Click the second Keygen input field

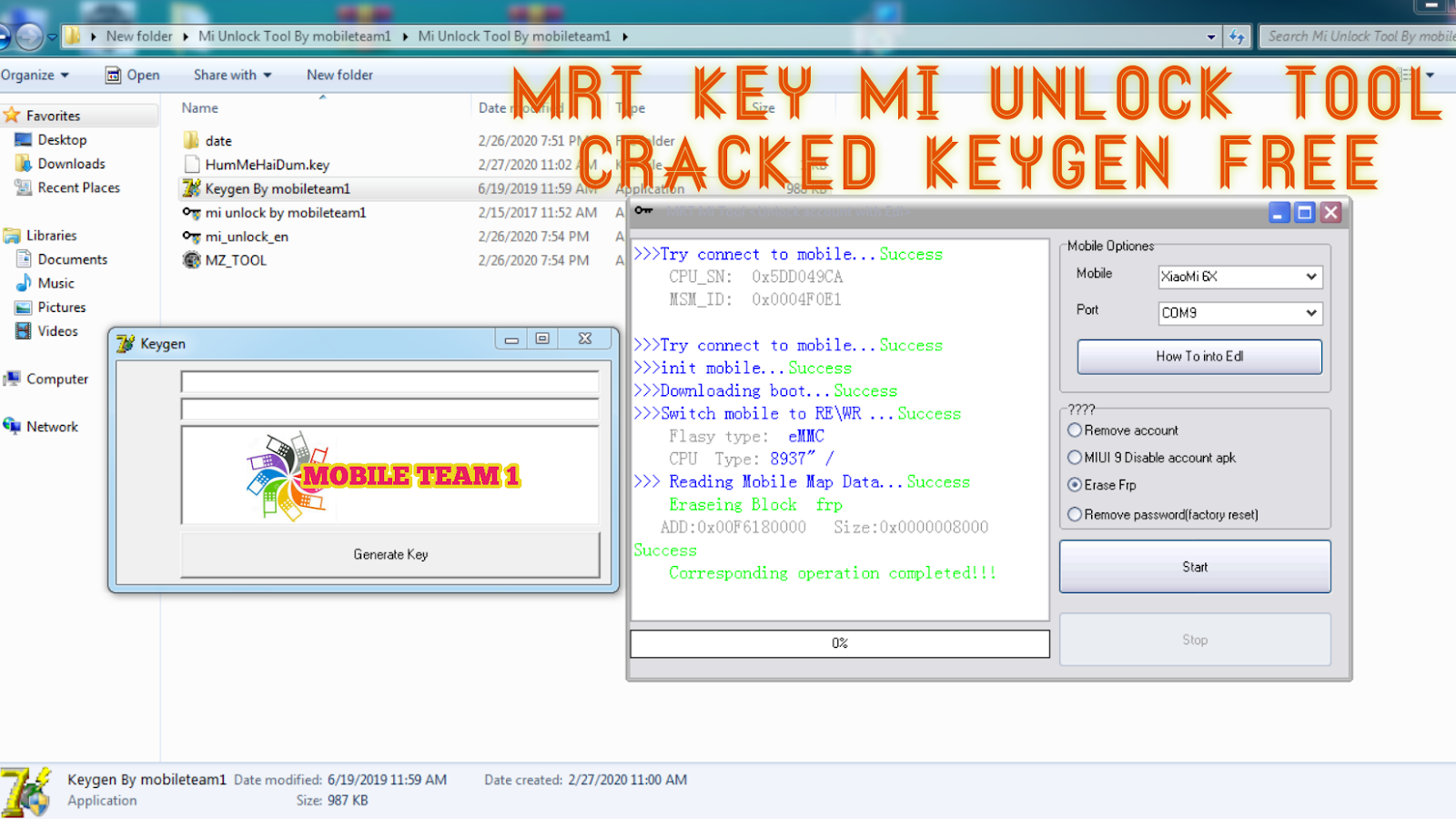tap(389, 409)
